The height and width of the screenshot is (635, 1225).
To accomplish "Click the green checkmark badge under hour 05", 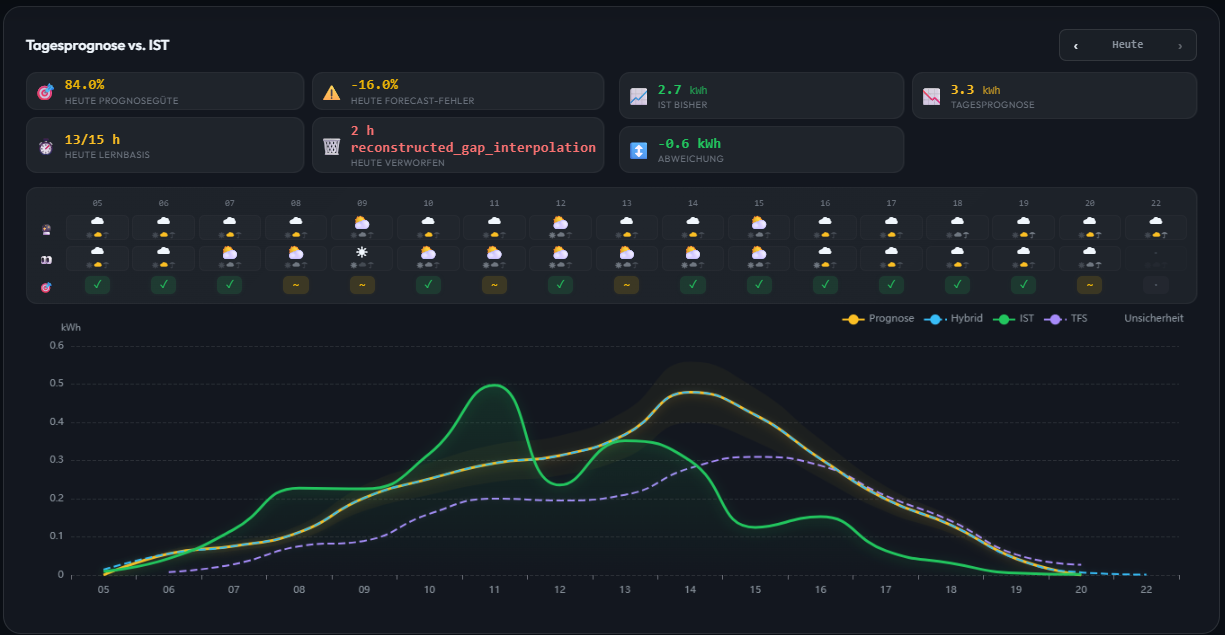I will point(97,285).
